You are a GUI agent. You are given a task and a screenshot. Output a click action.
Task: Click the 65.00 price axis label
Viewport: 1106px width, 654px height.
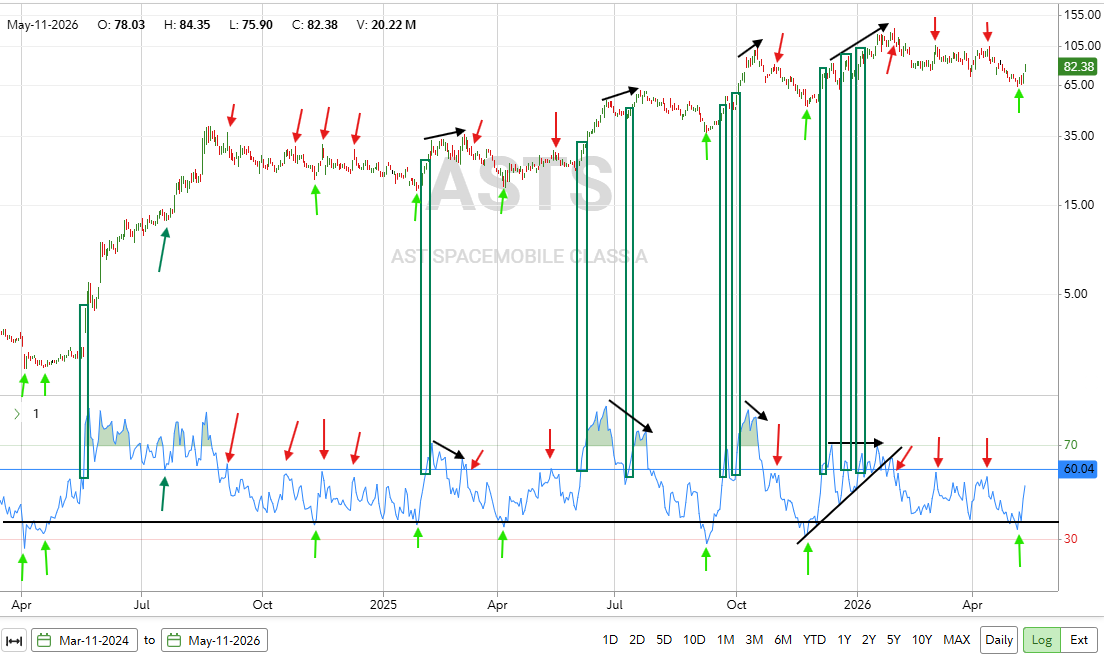tap(1079, 85)
